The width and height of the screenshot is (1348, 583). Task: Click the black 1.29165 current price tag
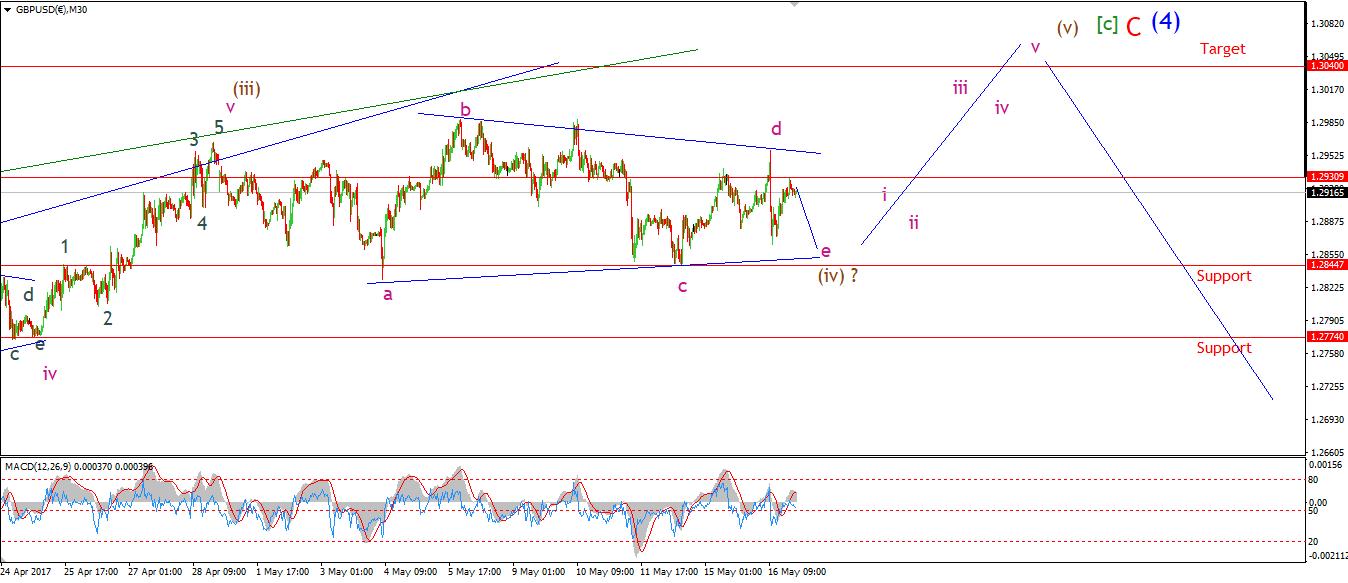click(x=1326, y=191)
